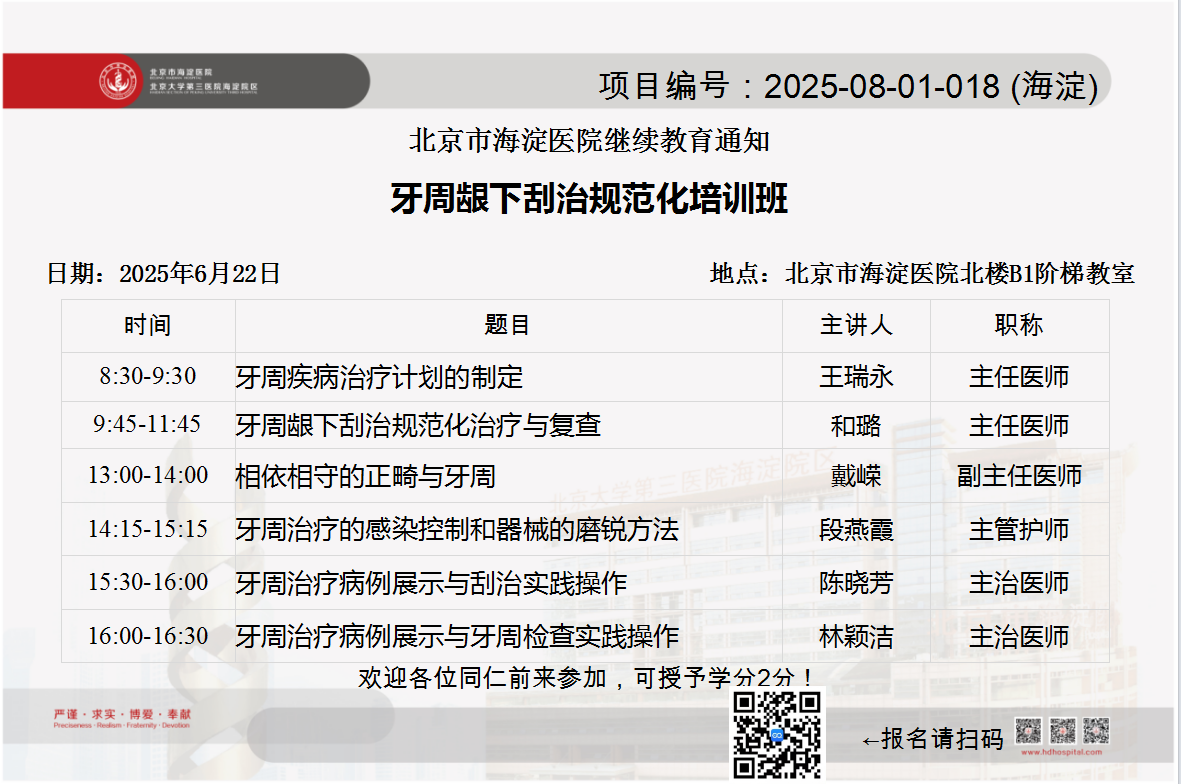Click the red slogan "严谨·求实·博爱·奉献"

(122, 714)
